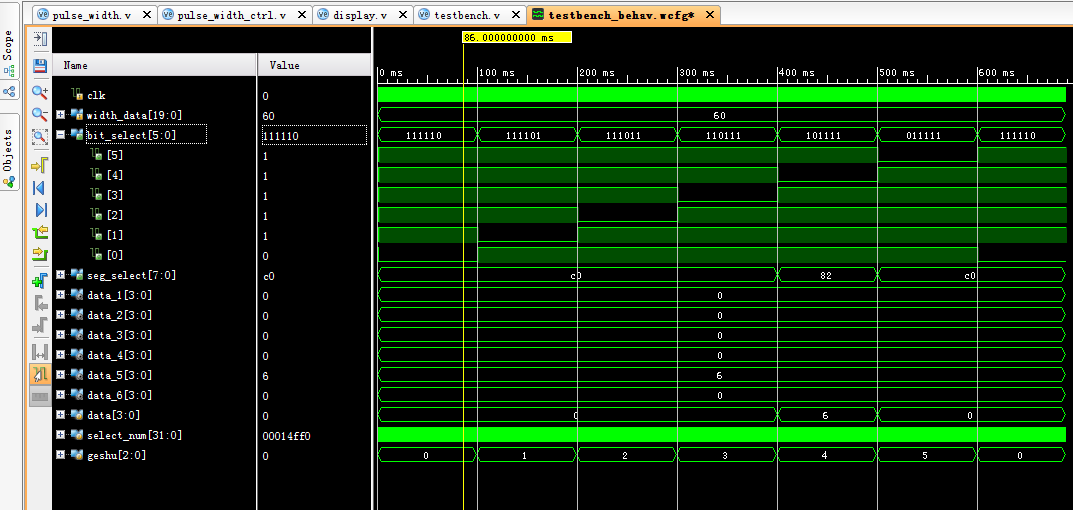Click the Zoom Fit icon

pyautogui.click(x=40, y=138)
